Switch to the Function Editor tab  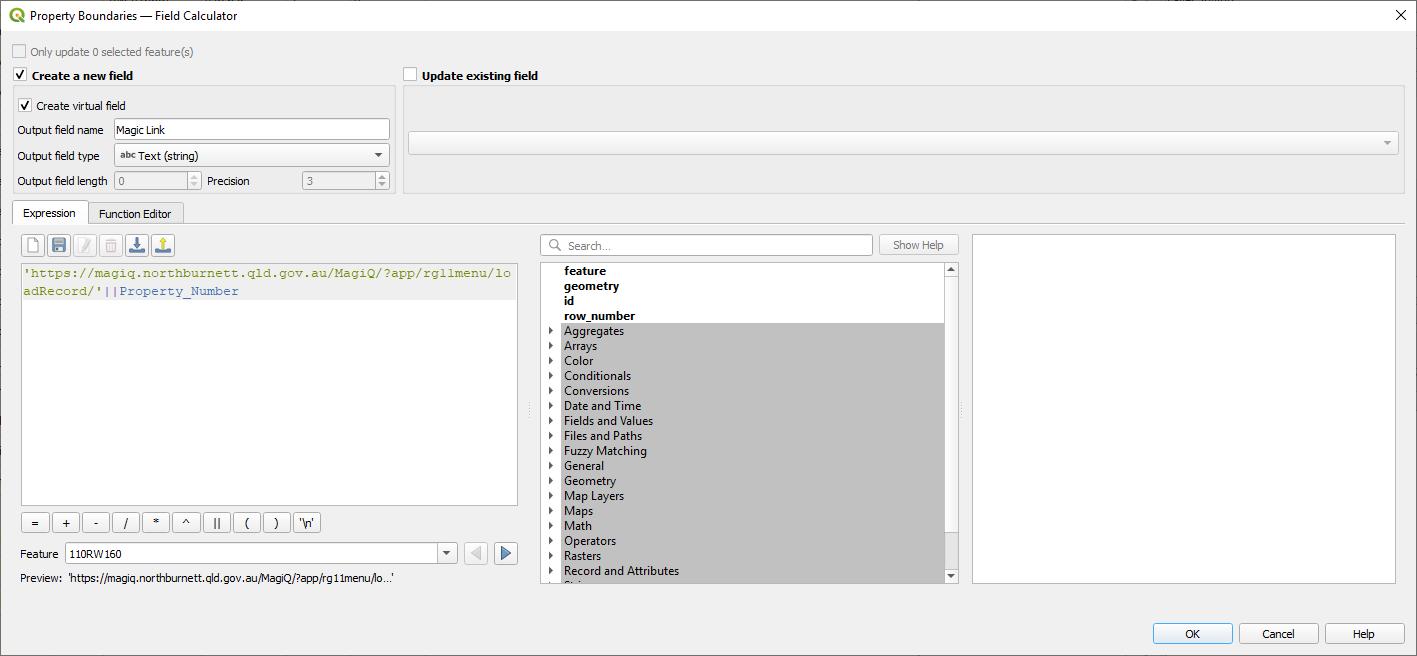(135, 214)
